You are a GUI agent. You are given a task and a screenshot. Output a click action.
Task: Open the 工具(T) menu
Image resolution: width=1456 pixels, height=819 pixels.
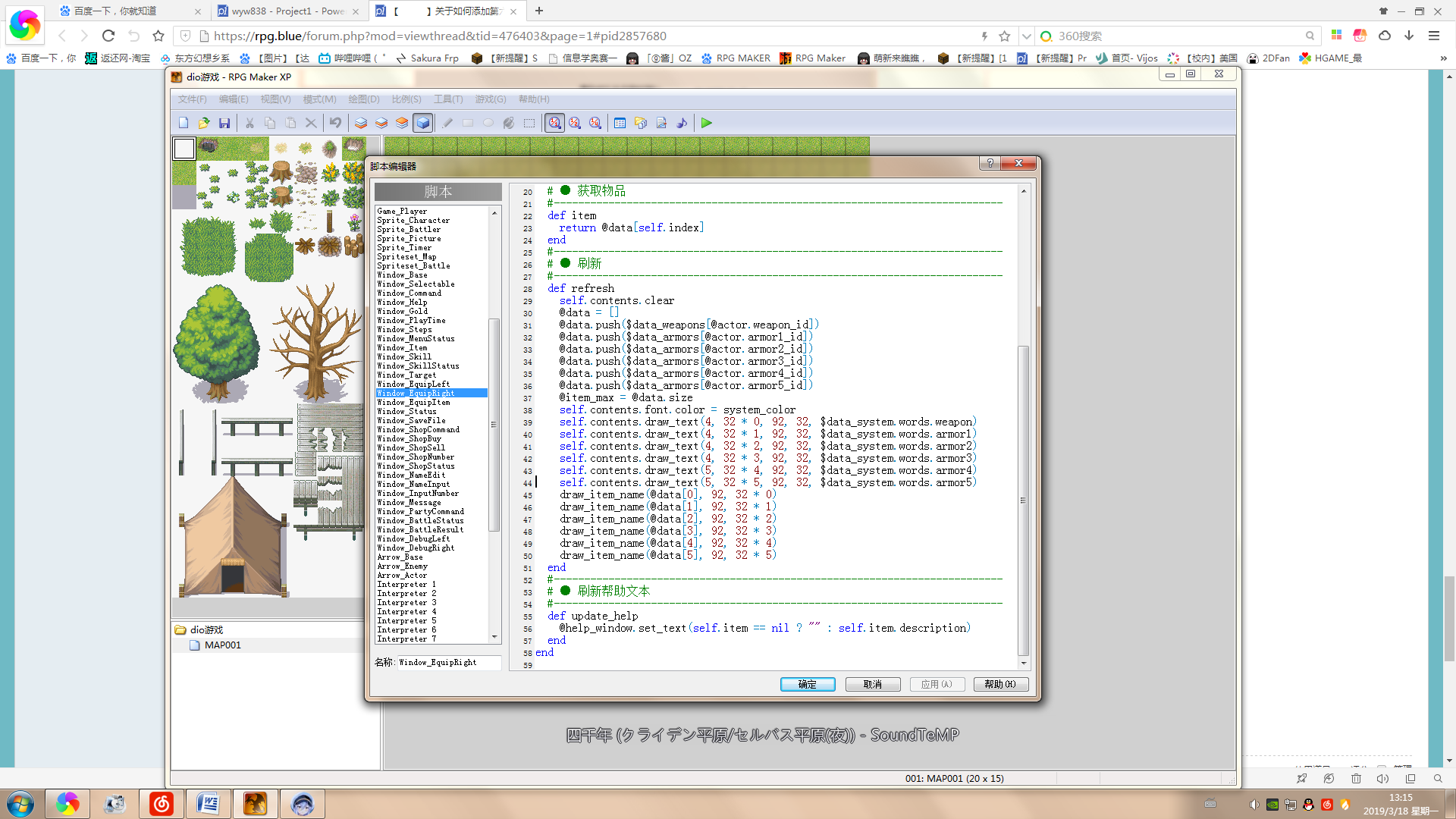click(x=448, y=99)
